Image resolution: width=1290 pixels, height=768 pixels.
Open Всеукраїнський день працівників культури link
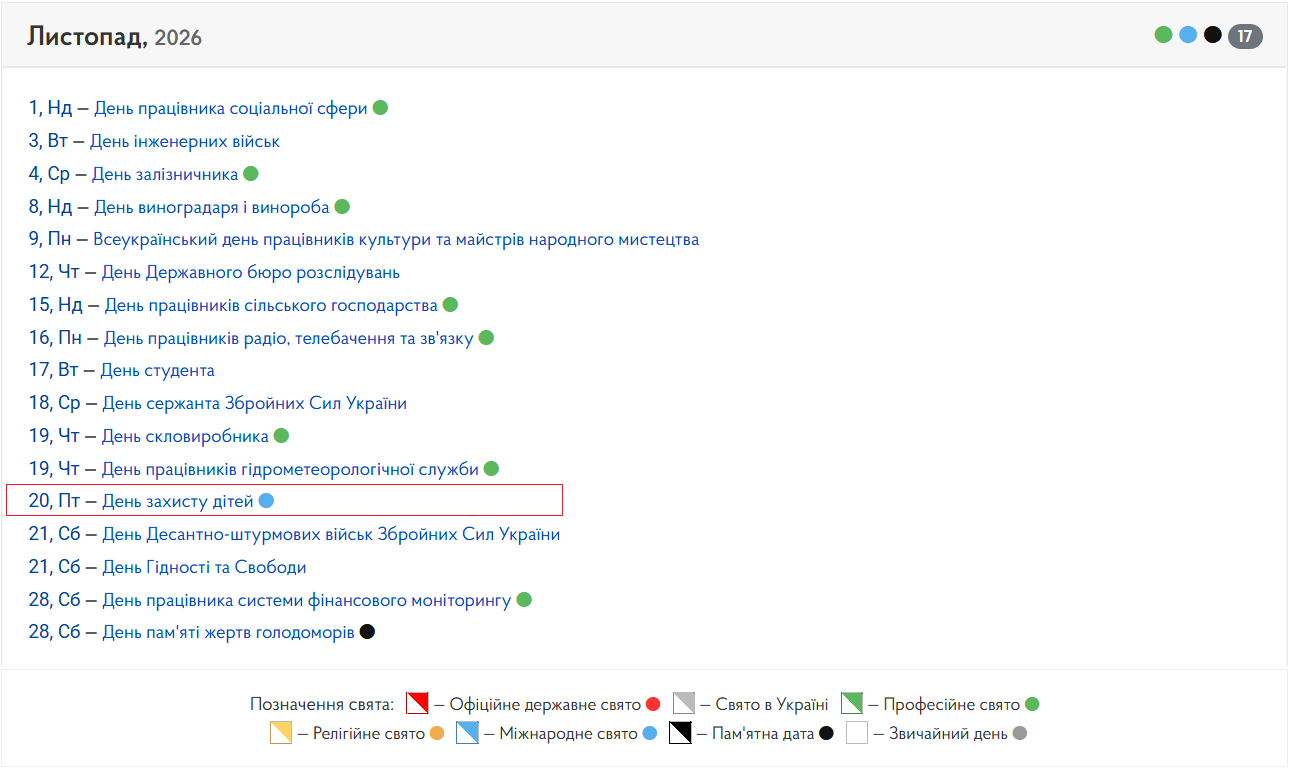pos(396,240)
